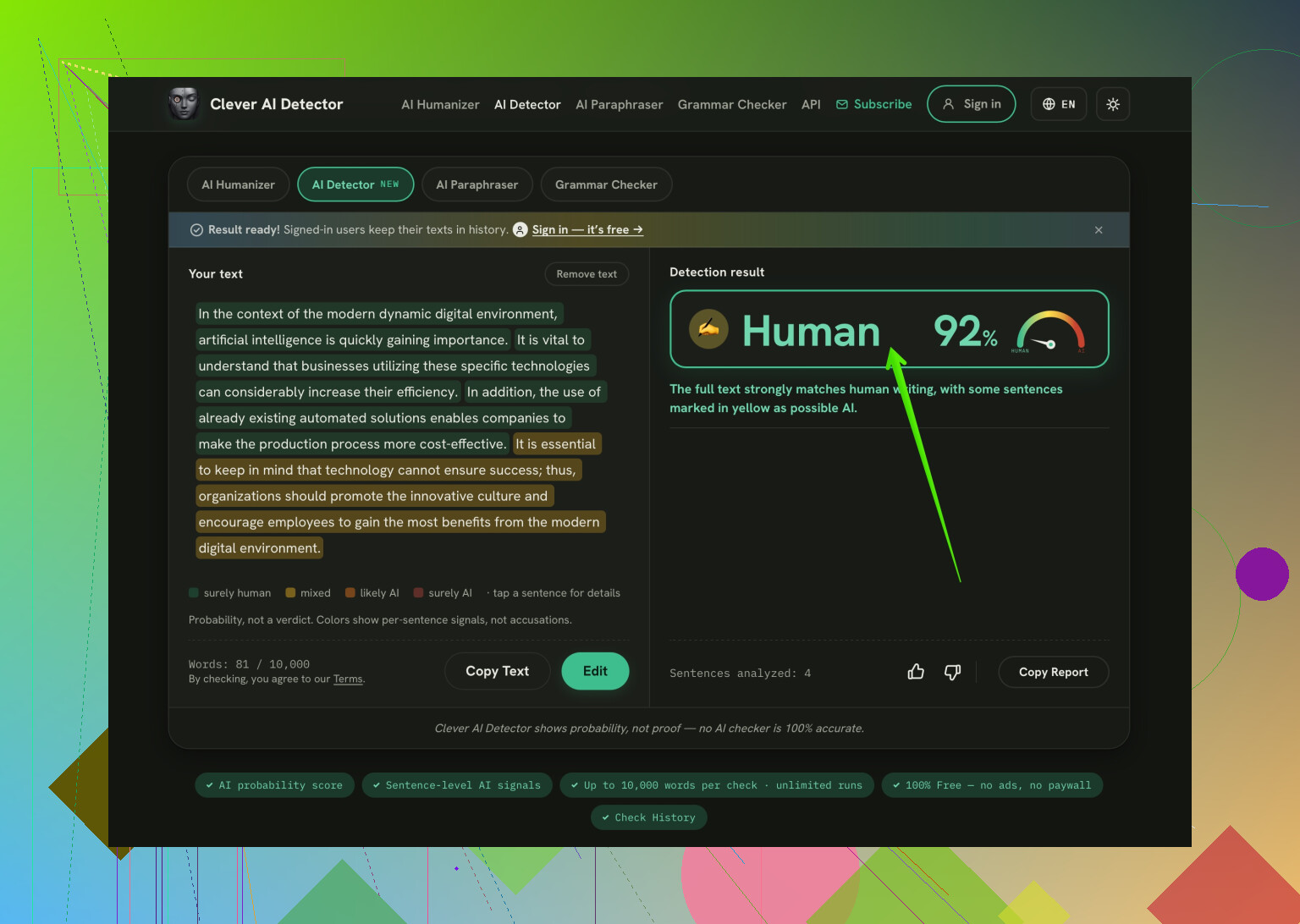Open AI Paraphraser in top navigation

620,104
